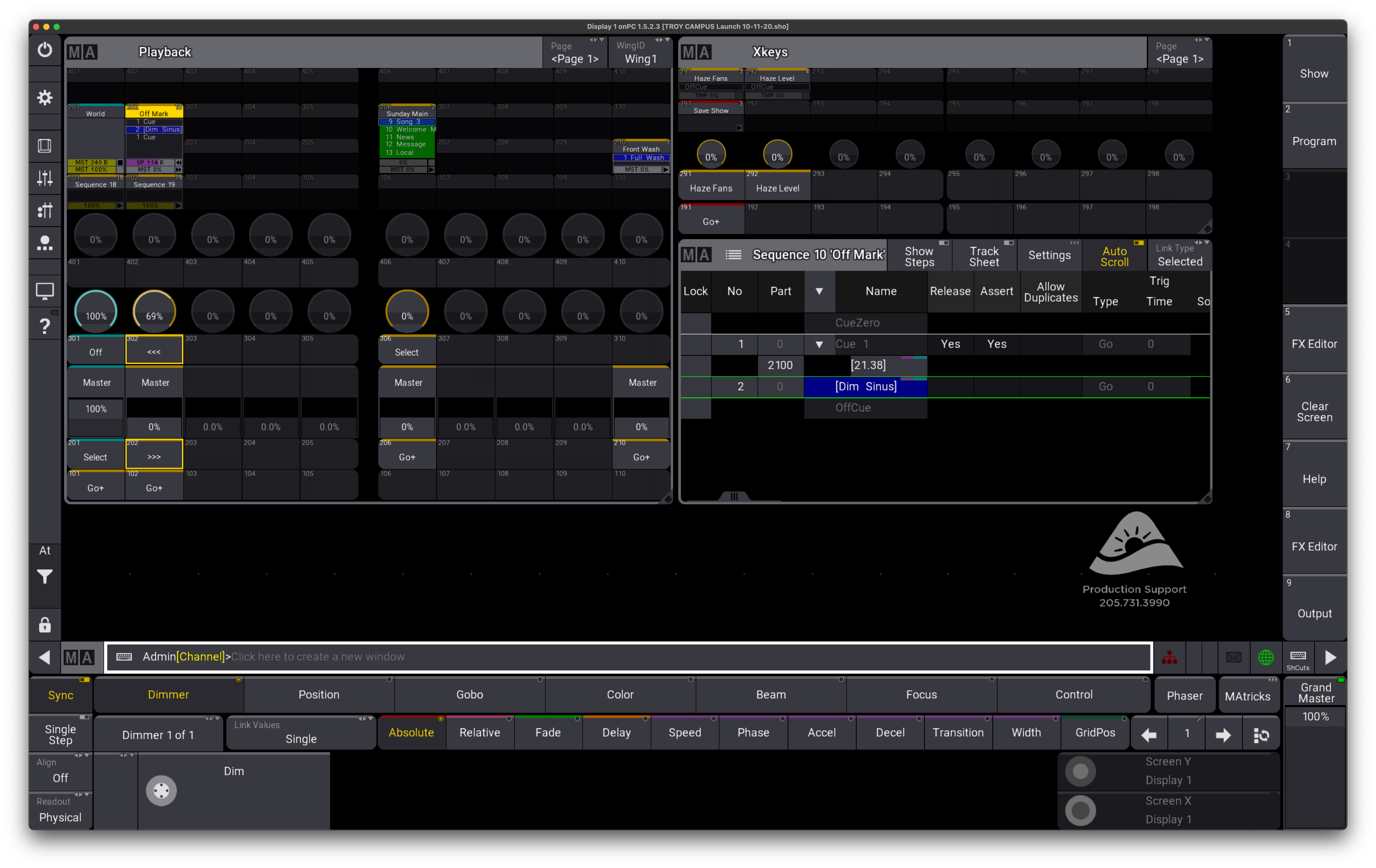Toggle the Sync button
This screenshot has height=868, width=1376.
click(61, 695)
